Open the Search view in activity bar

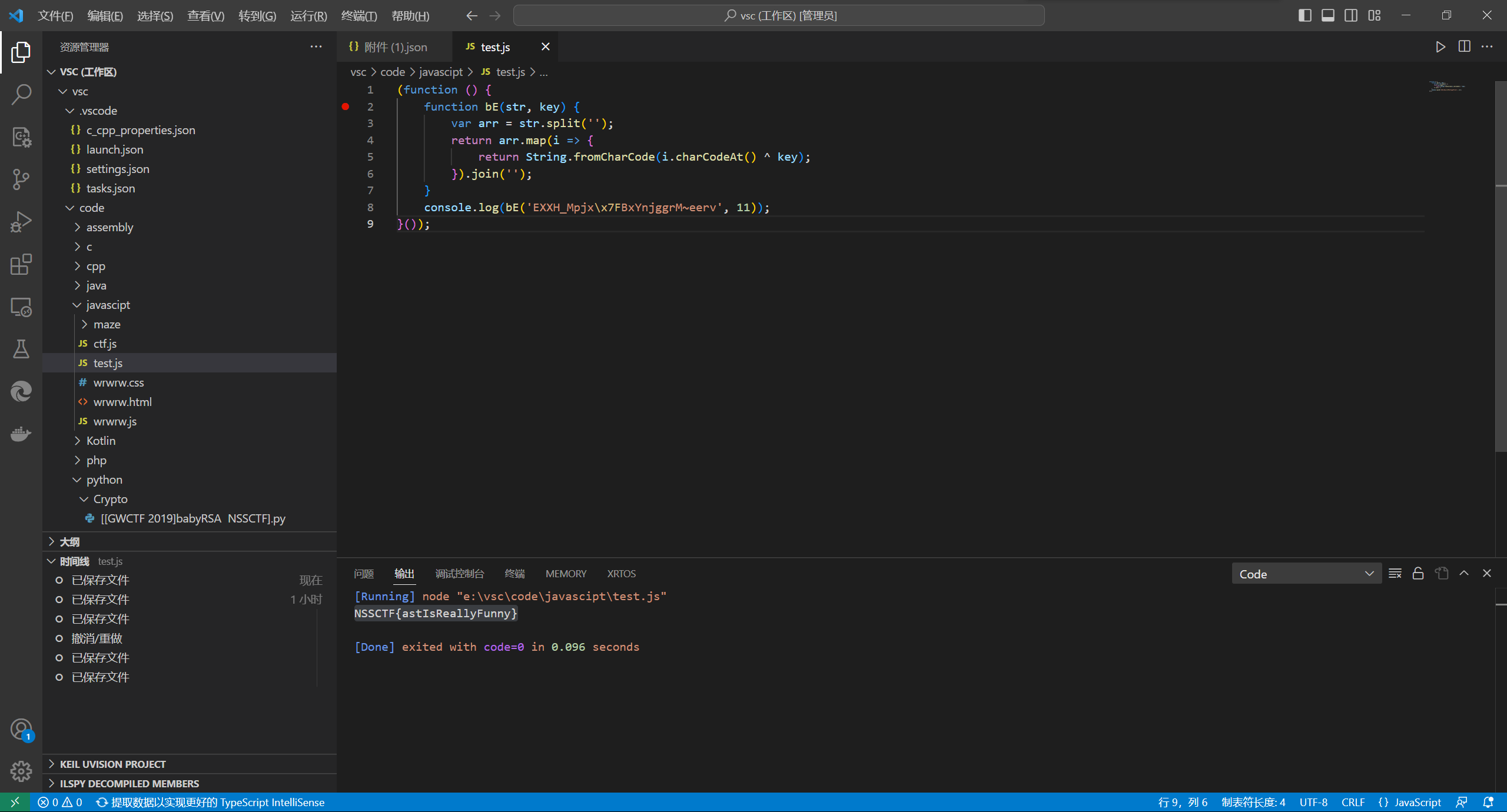21,94
